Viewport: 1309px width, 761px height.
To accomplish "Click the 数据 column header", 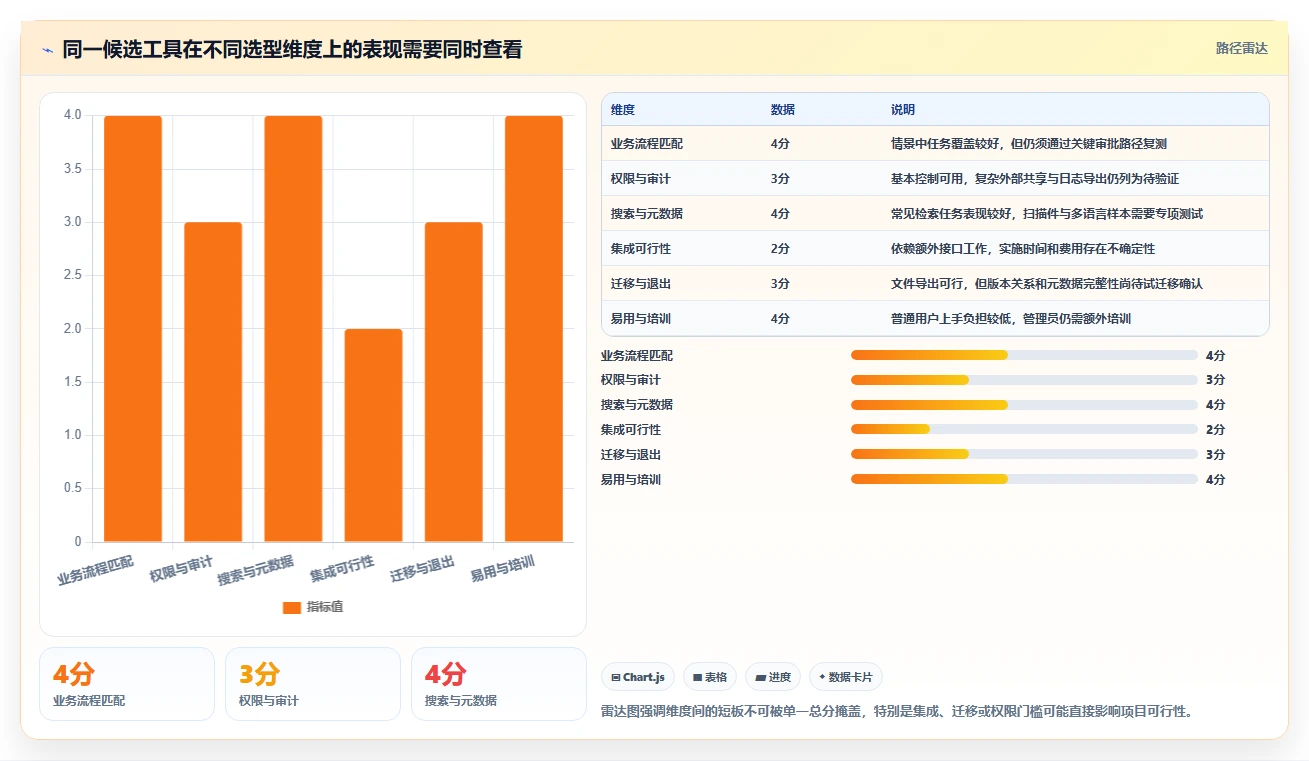I will tap(783, 110).
